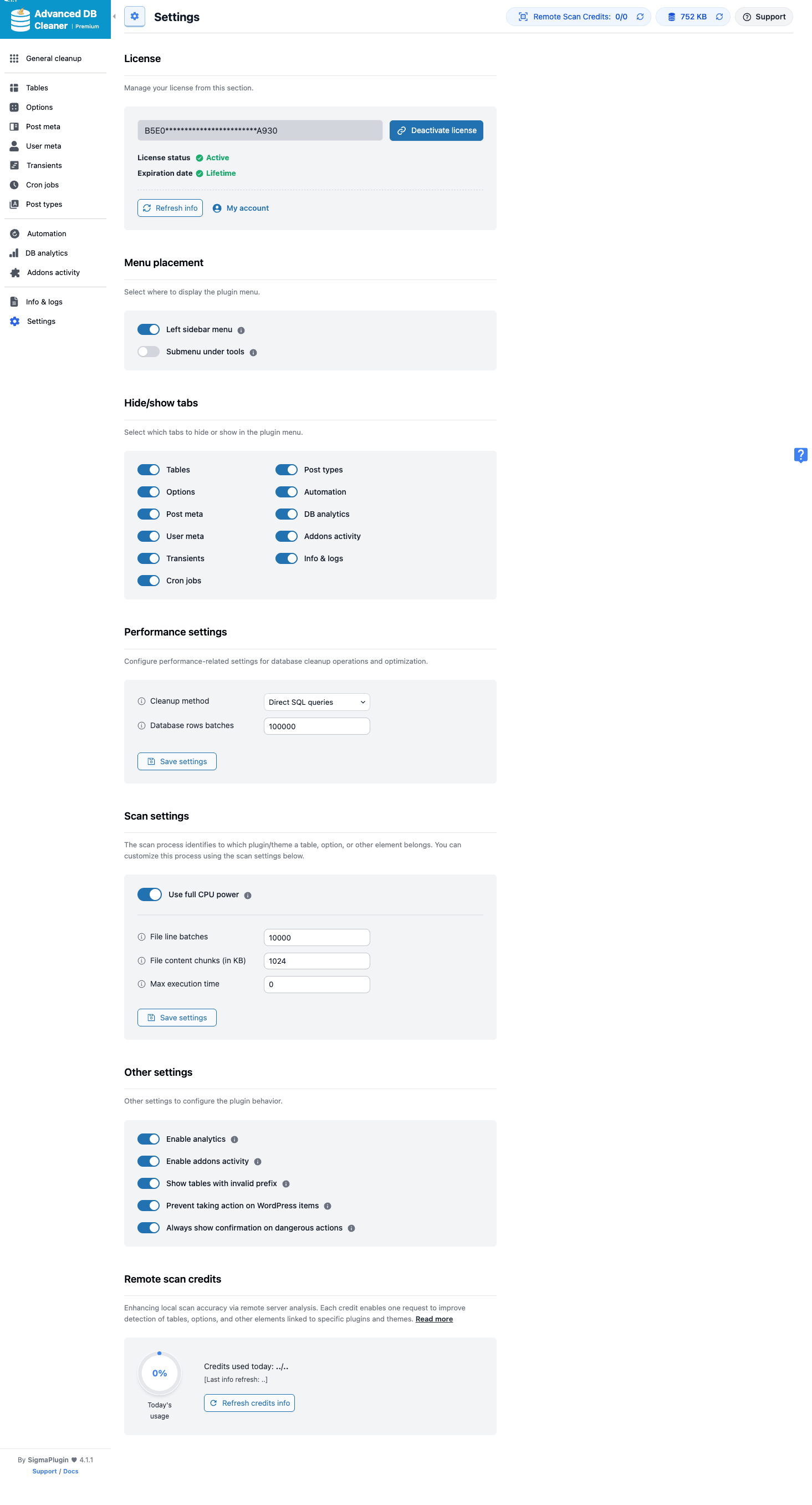812x1505 pixels.
Task: Toggle Always show confirmation on dangerous actions
Action: pos(149,1228)
